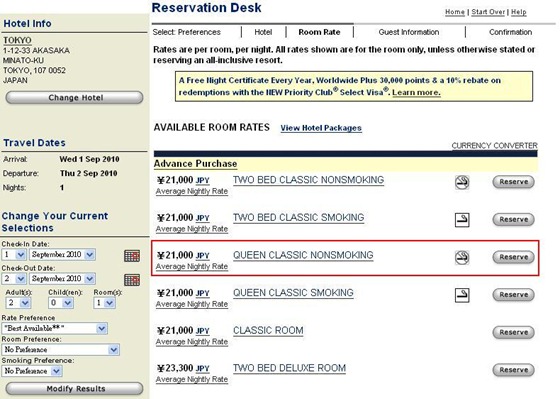Click the Change Hotel button
This screenshot has height=399, width=560.
[x=74, y=98]
